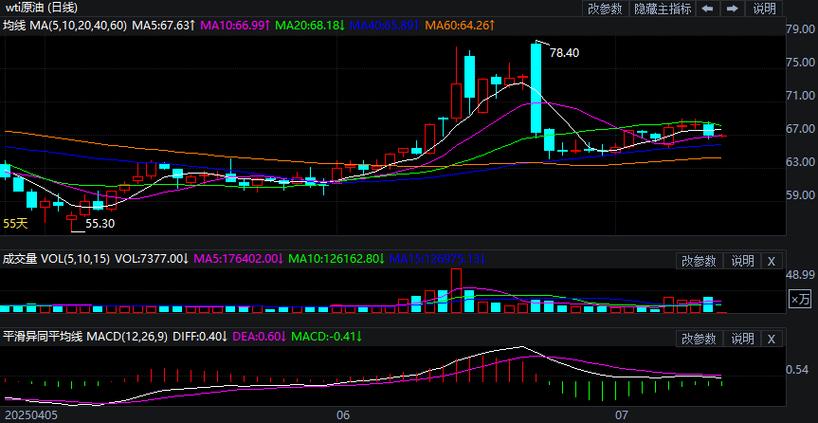Show 说明 for the volume indicator
The width and height of the screenshot is (818, 423).
point(742,261)
